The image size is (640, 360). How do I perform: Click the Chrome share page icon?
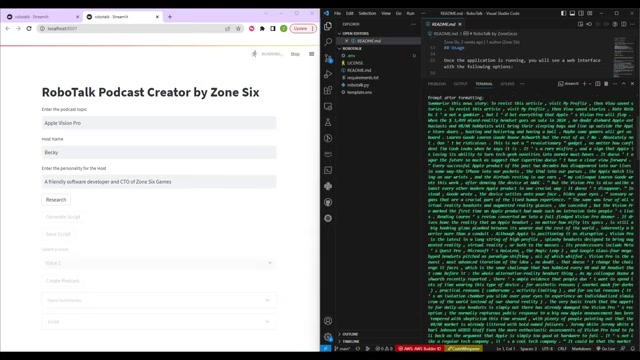(x=227, y=29)
